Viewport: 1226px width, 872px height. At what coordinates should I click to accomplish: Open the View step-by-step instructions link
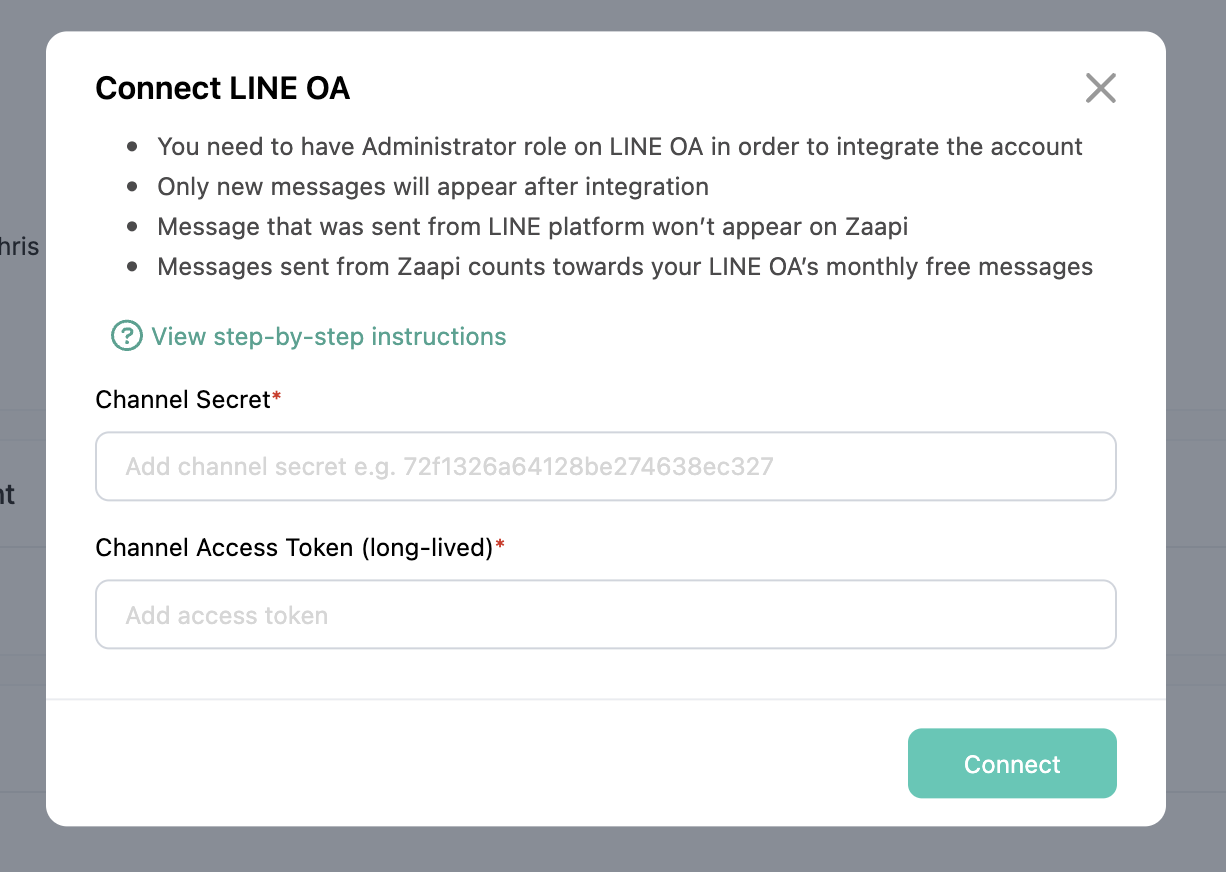(328, 337)
